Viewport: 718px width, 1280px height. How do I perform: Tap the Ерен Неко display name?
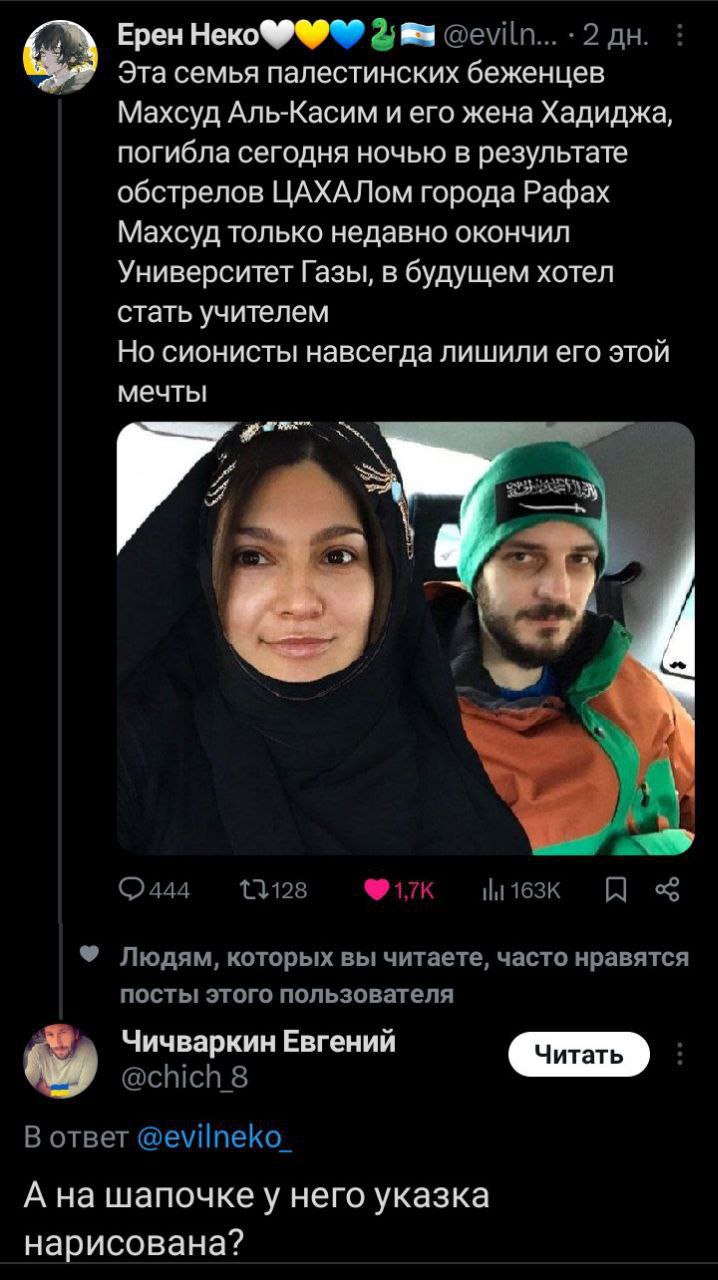[x=189, y=38]
